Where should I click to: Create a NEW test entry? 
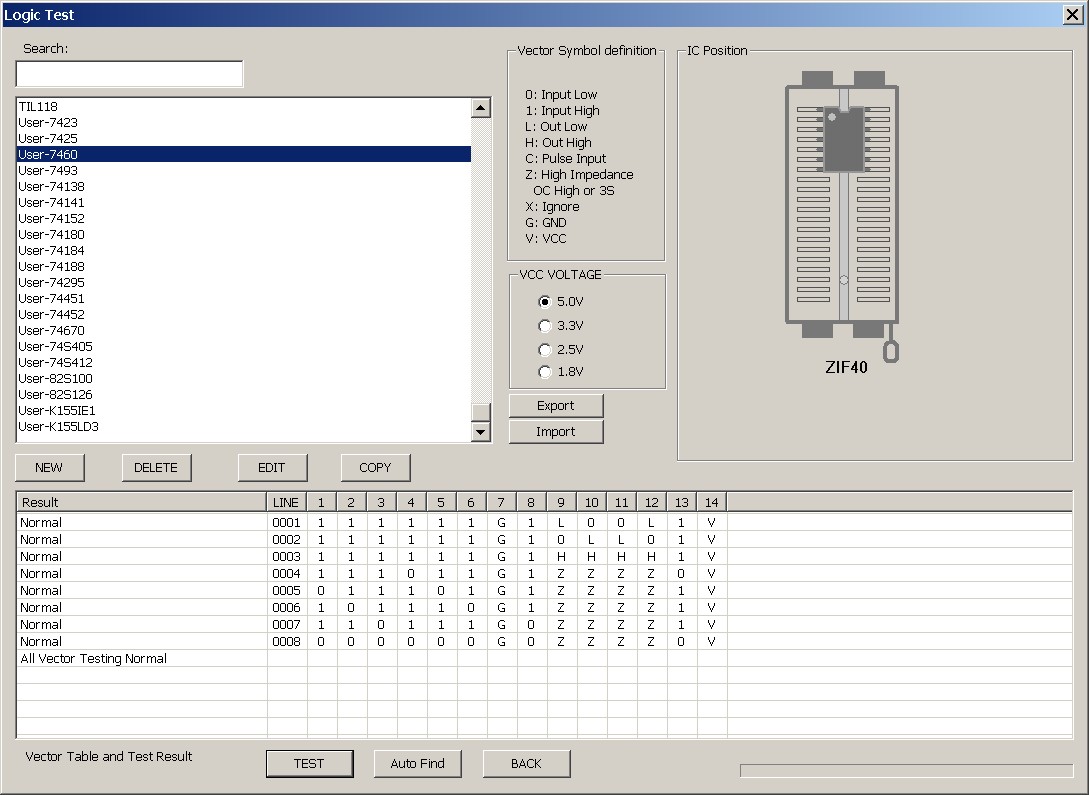49,467
